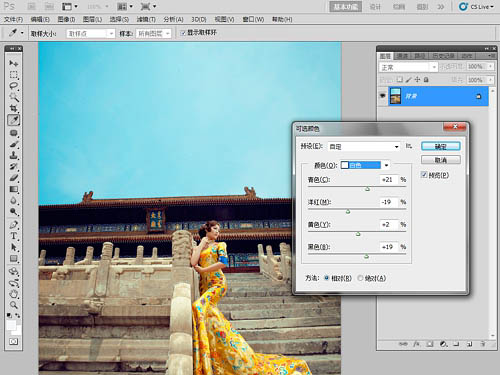Click the create new layer icon
500x375 pixels.
tap(470, 344)
